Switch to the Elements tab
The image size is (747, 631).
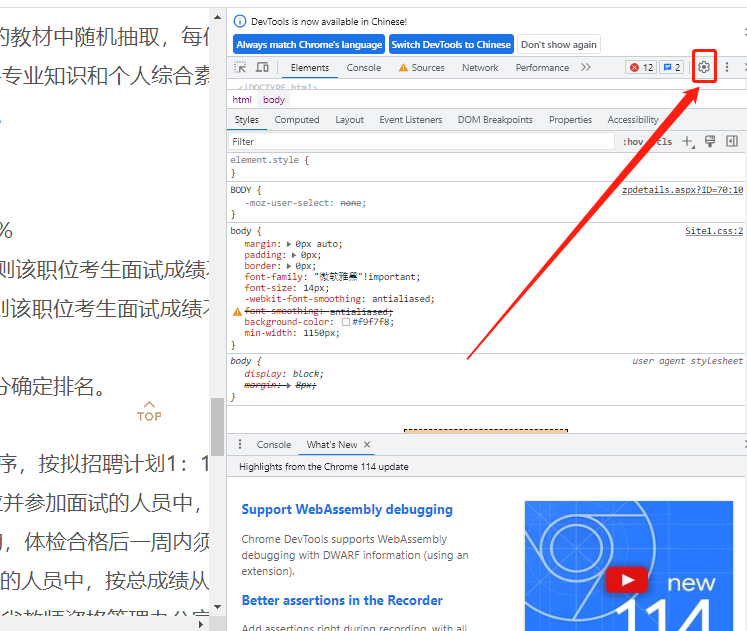click(310, 68)
